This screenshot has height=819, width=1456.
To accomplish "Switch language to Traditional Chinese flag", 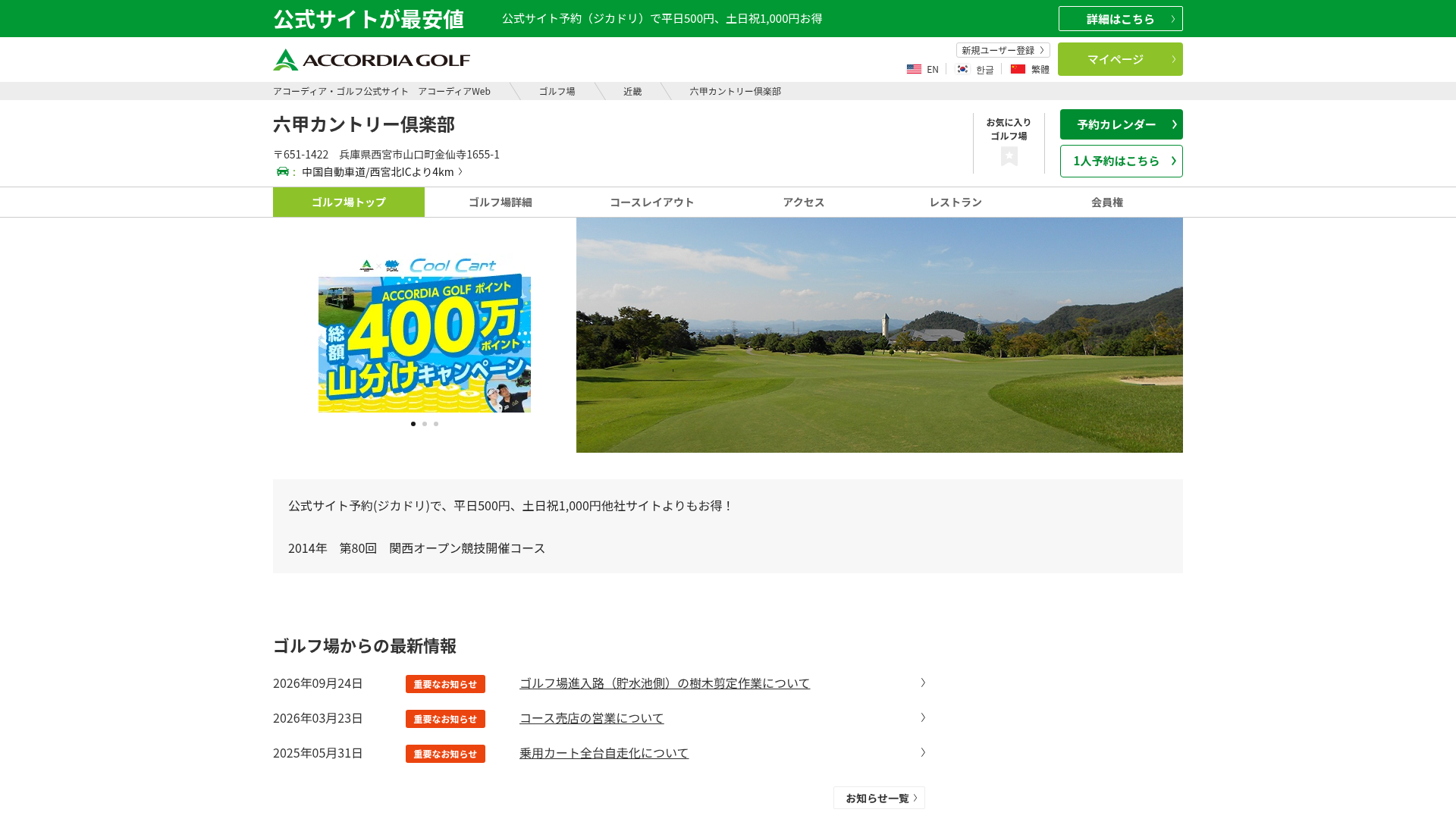I will pyautogui.click(x=1030, y=69).
